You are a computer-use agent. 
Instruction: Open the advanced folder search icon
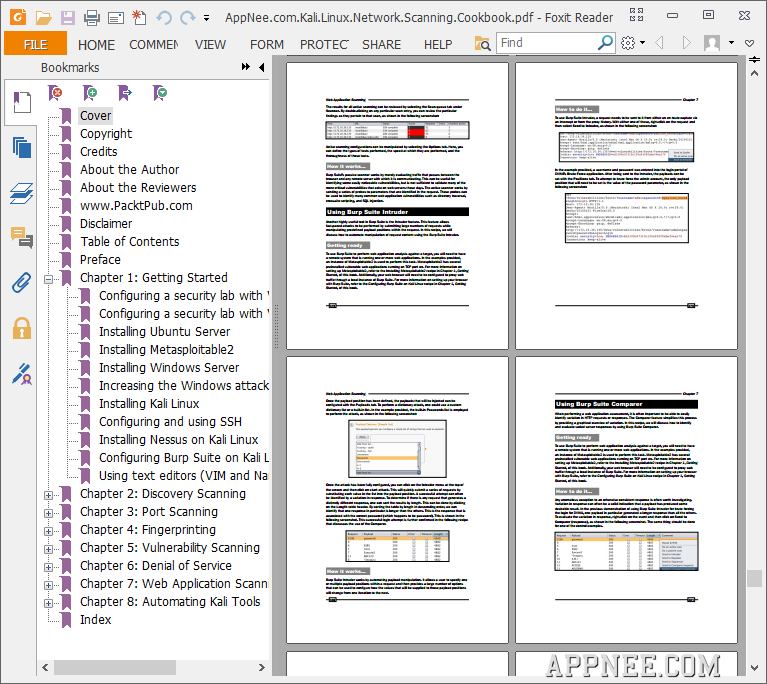pos(482,44)
